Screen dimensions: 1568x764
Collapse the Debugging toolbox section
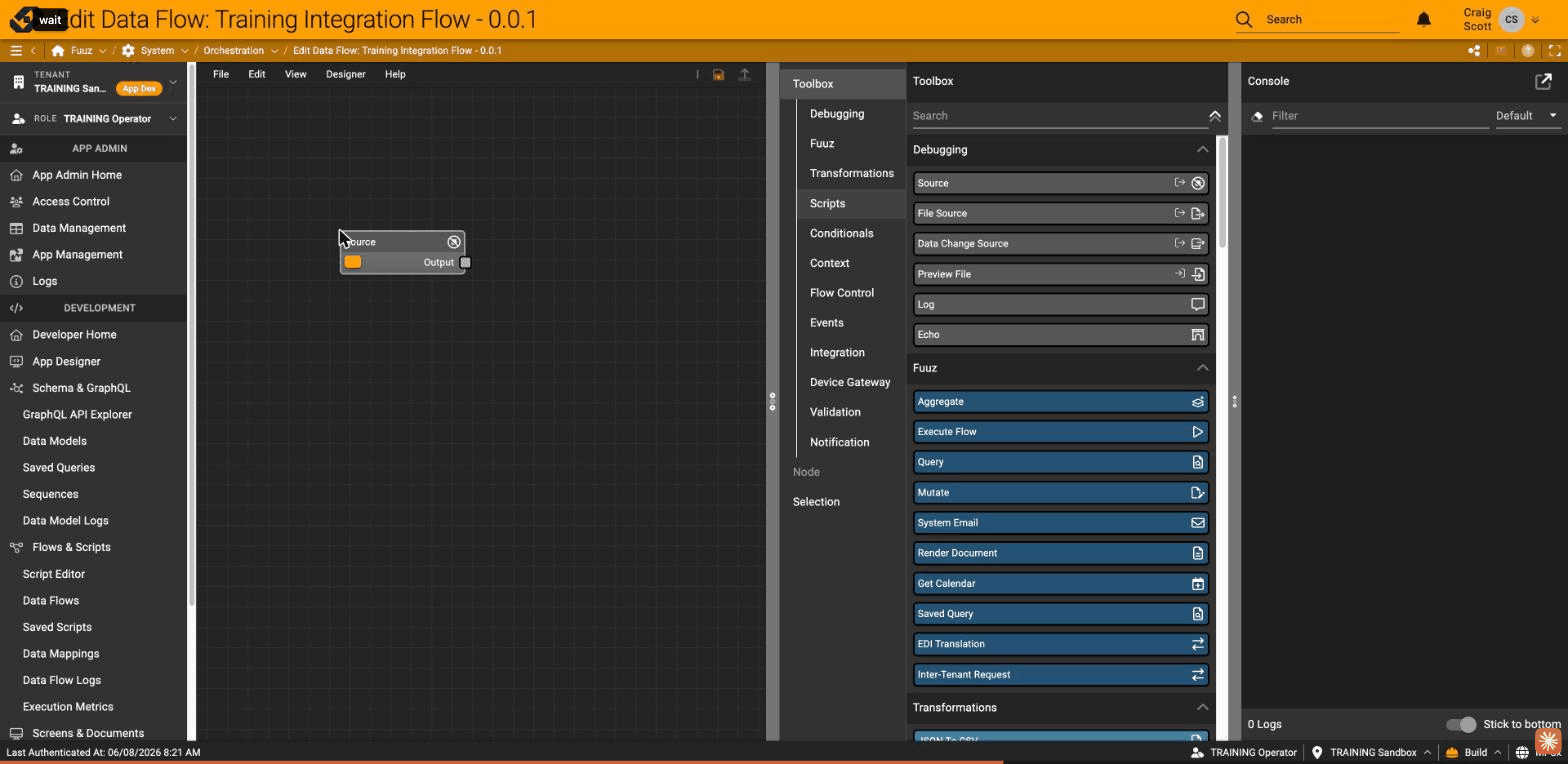coord(1202,150)
